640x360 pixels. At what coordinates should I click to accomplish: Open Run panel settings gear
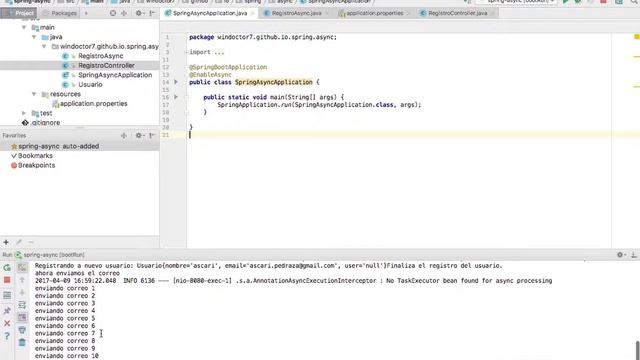(620, 255)
